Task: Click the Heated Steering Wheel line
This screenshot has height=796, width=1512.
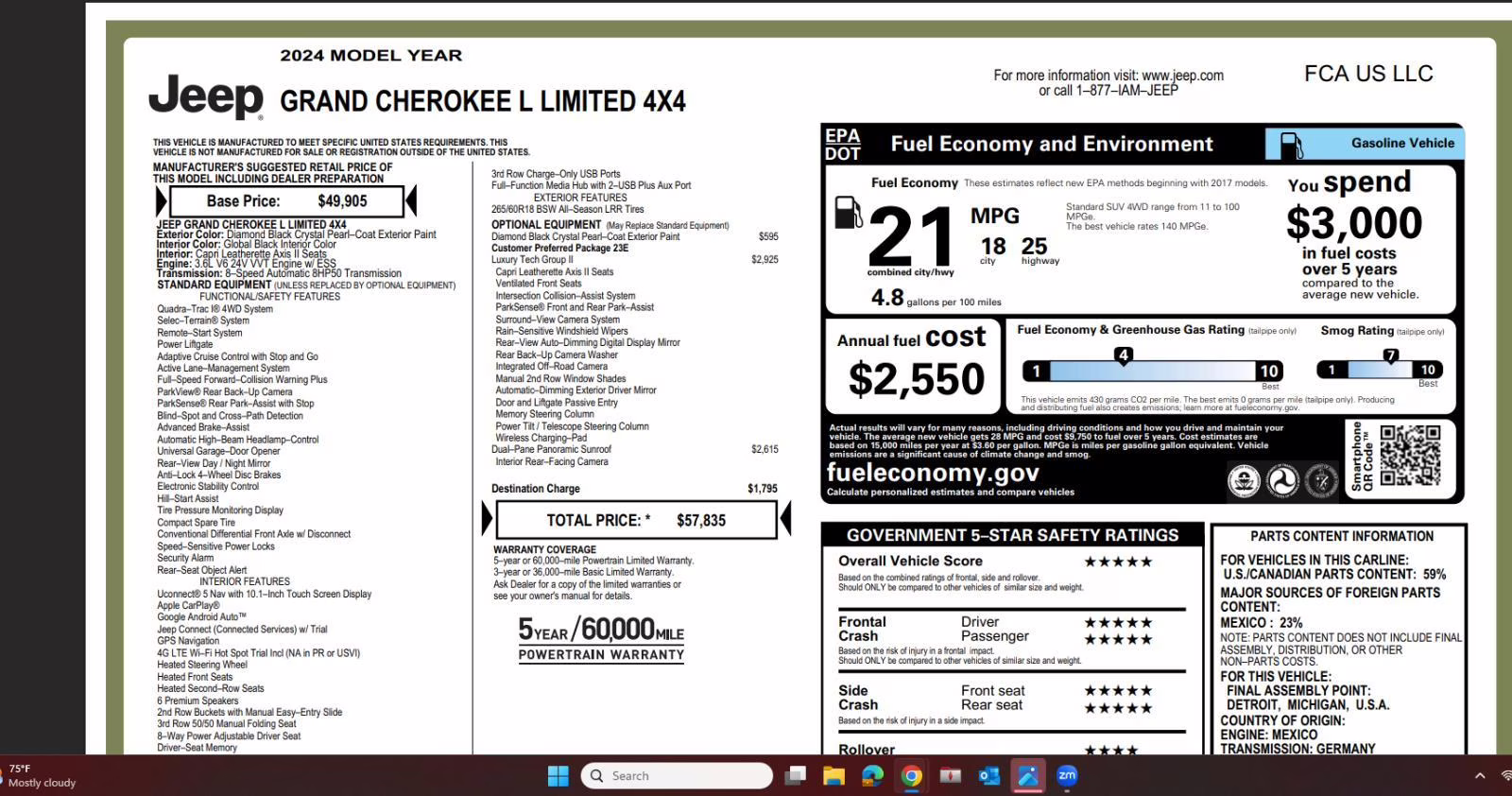Action: pyautogui.click(x=202, y=665)
